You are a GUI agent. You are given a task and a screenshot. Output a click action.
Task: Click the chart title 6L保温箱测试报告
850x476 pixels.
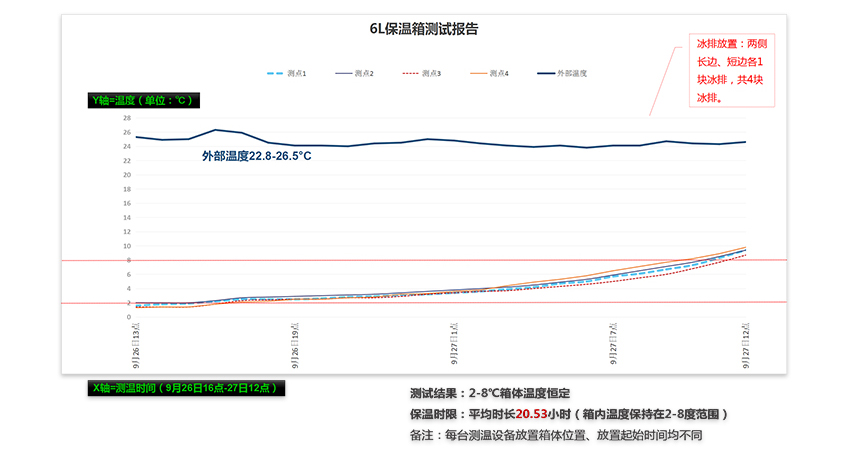point(423,29)
